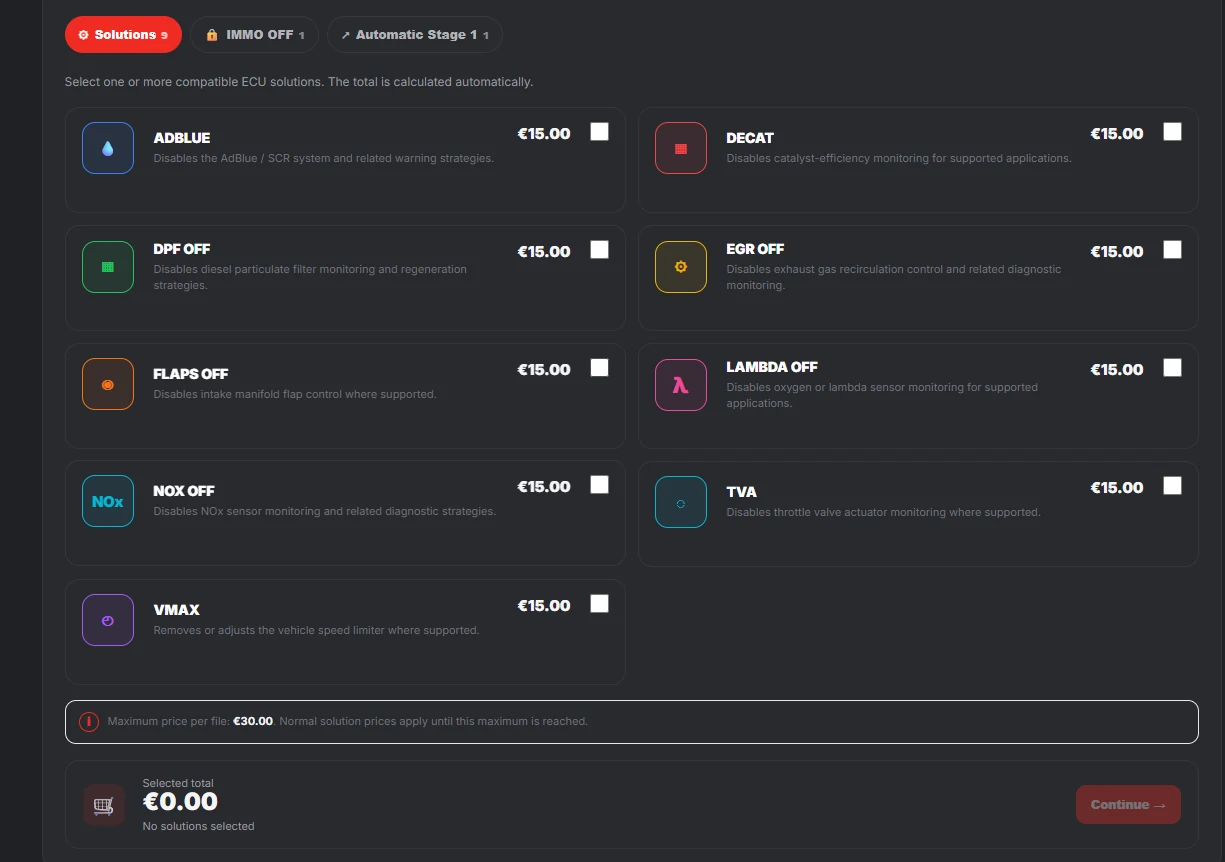1225x862 pixels.
Task: Click the LAMBDA OFF title
Action: coord(772,367)
